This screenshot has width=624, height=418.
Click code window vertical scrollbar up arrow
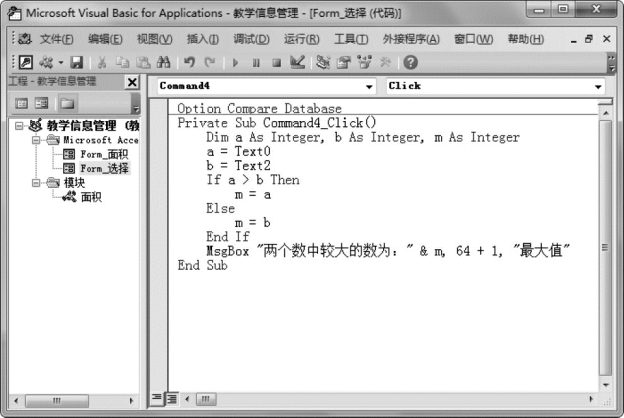[x=606, y=113]
